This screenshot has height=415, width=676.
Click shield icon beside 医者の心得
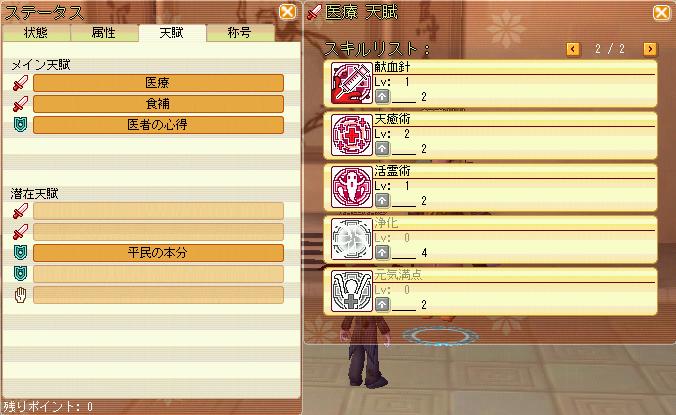coord(20,125)
